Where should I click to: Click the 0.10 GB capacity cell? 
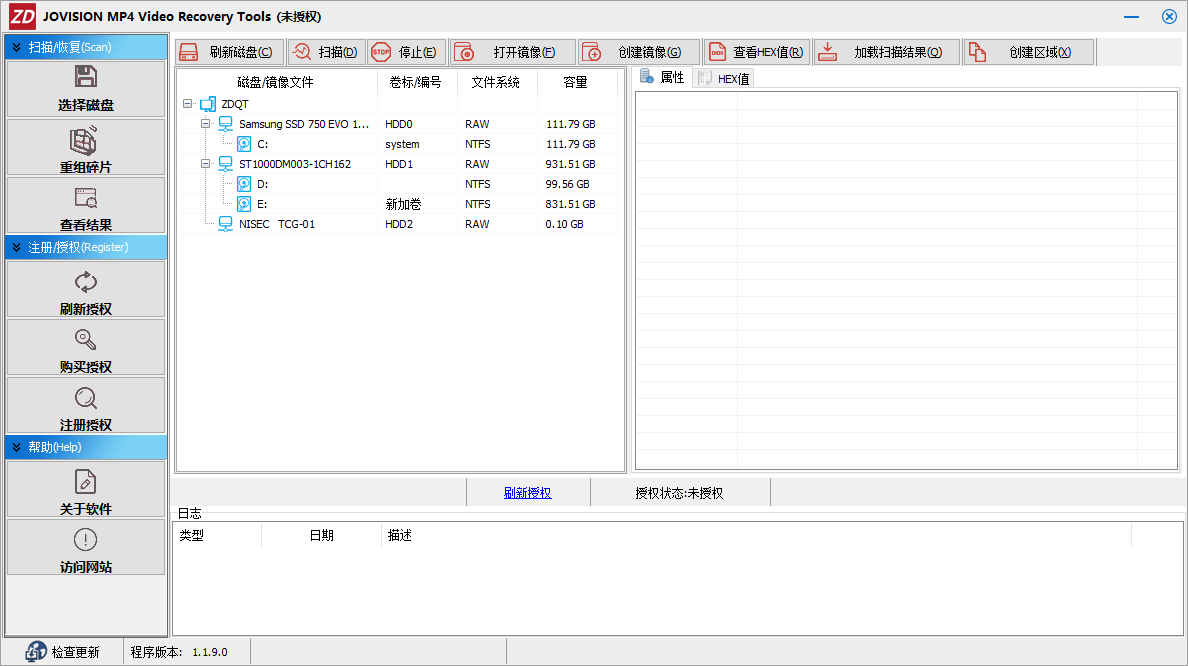tap(564, 224)
